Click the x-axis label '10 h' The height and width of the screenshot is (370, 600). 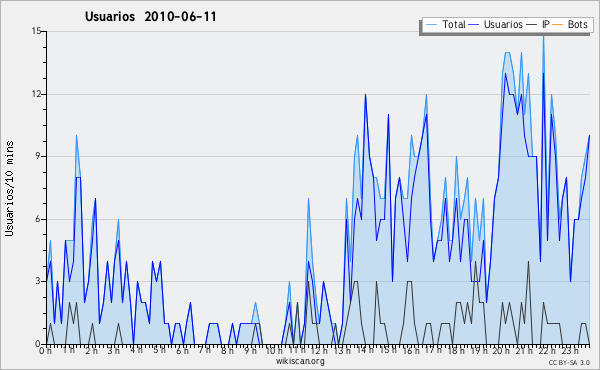(x=274, y=350)
